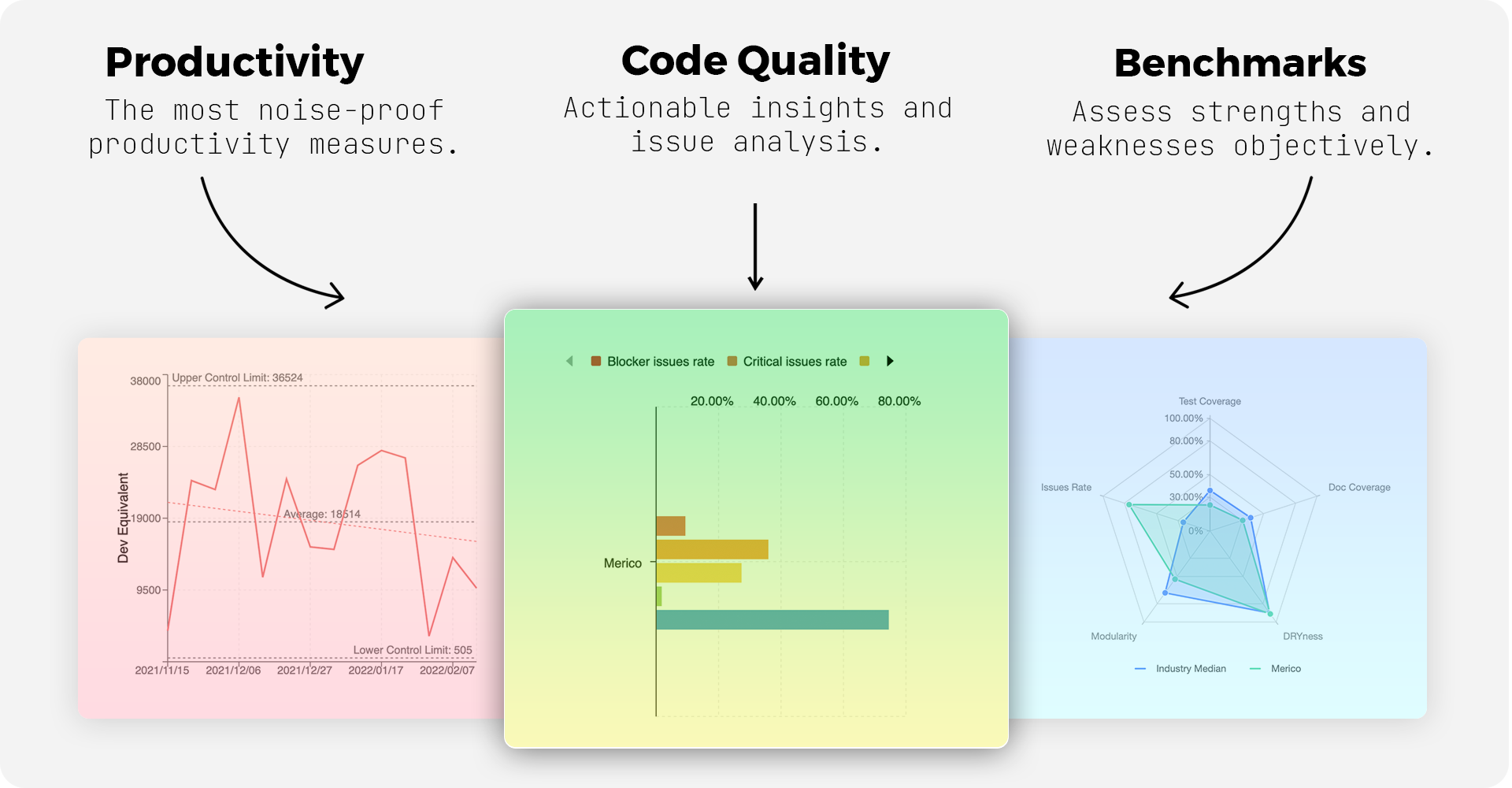Toggle the Industry Median radar legend
This screenshot has width=1512, height=788.
(x=1180, y=669)
